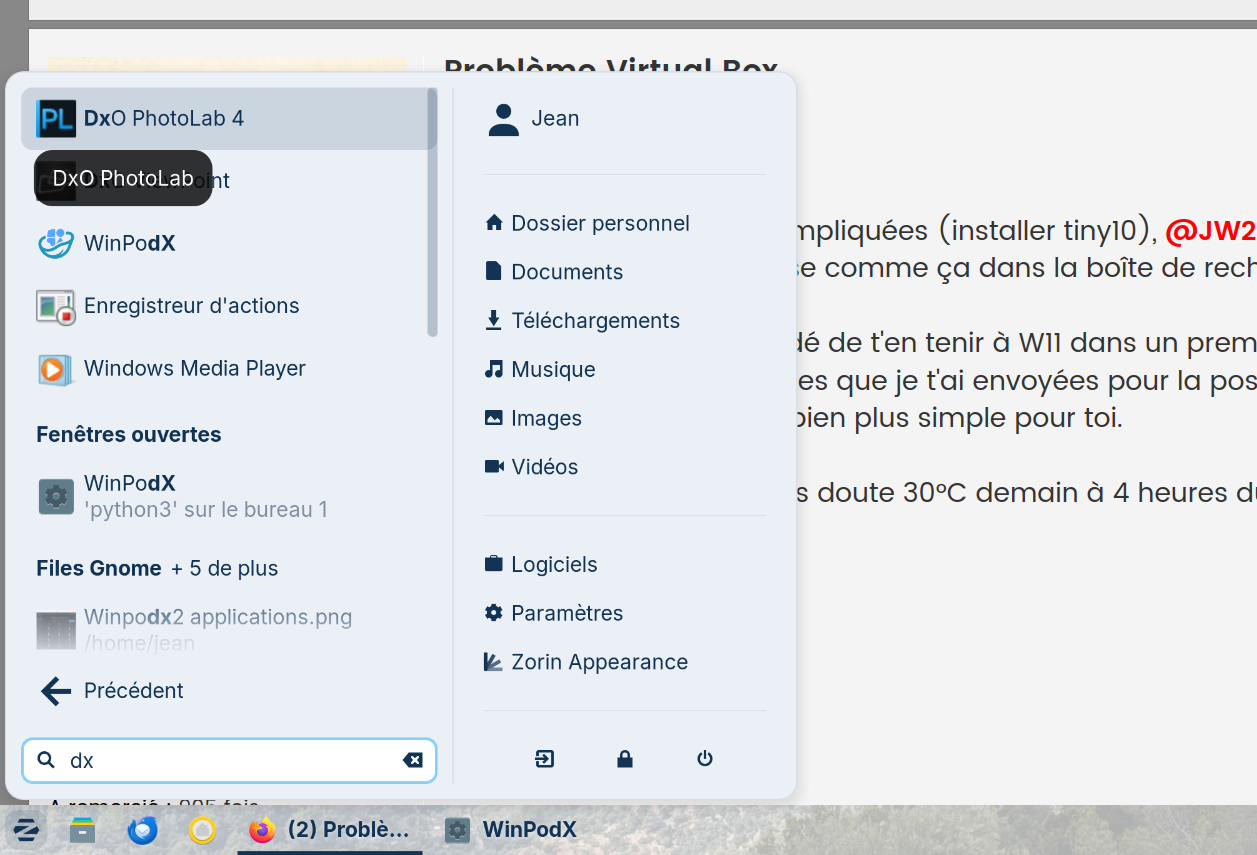The image size is (1257, 855).
Task: Switch to open WinPodX python3 window
Action: [x=228, y=496]
